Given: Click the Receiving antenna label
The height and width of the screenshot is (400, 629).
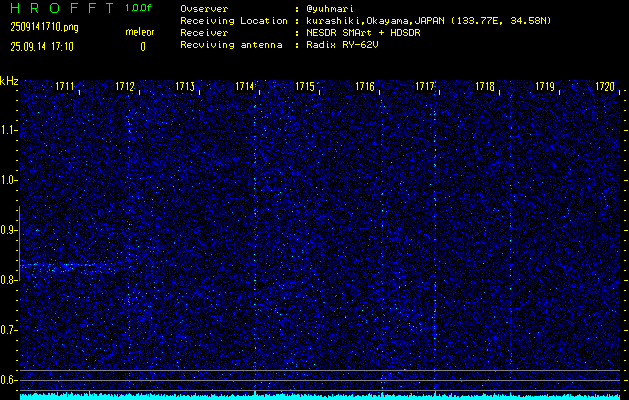Looking at the screenshot, I should 231,45.
